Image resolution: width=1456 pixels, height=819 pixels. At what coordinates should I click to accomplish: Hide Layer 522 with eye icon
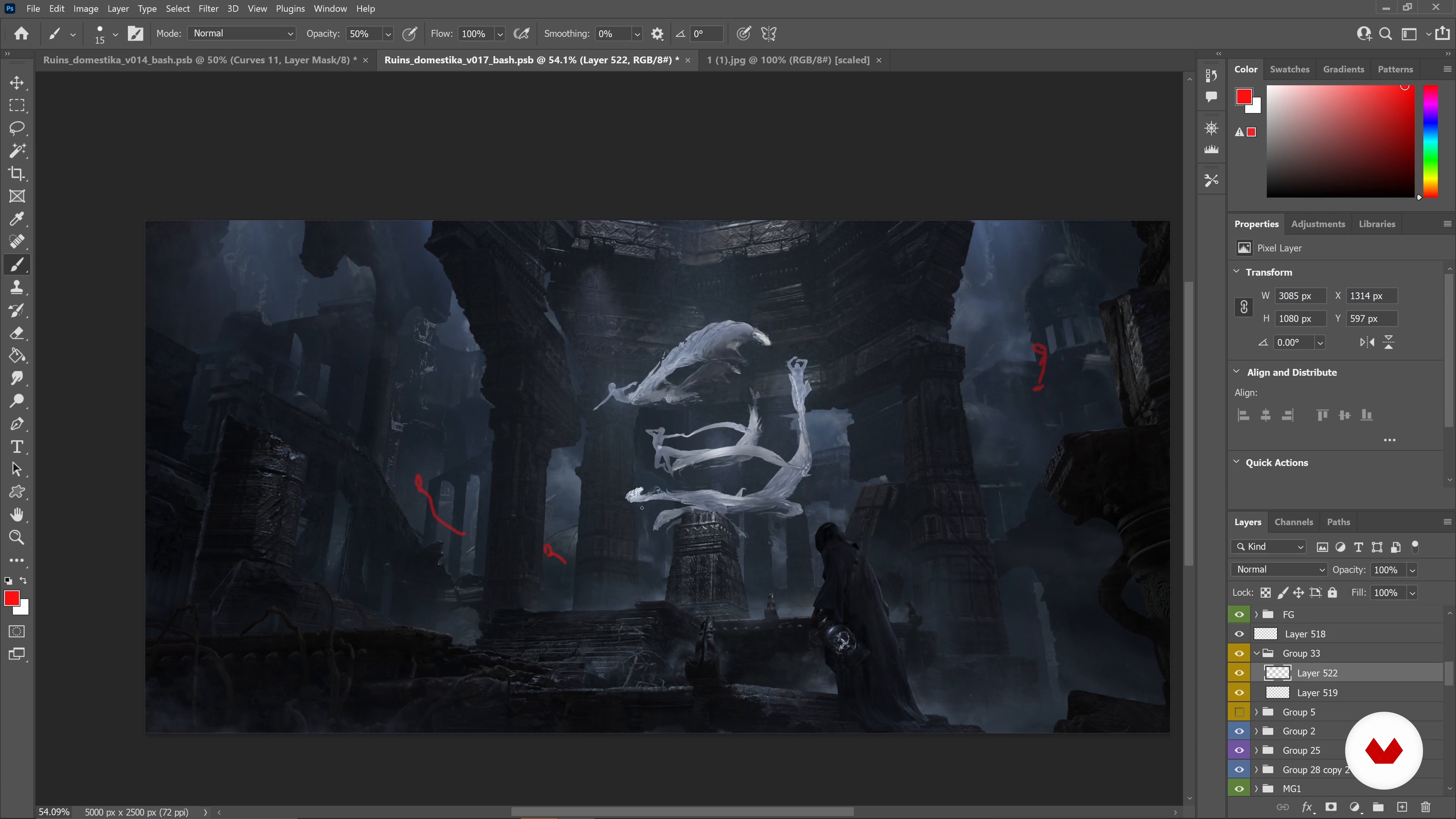pyautogui.click(x=1239, y=673)
